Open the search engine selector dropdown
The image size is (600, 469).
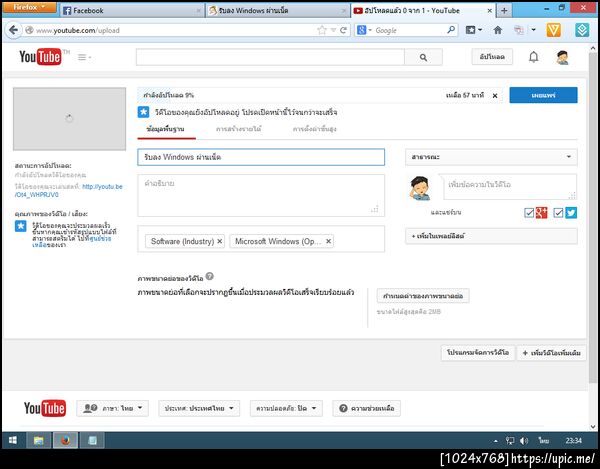pos(364,30)
